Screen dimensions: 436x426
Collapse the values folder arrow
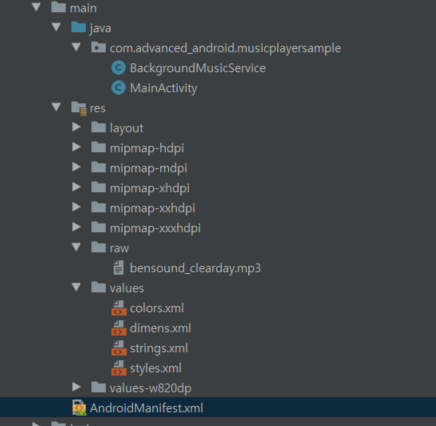pos(76,287)
